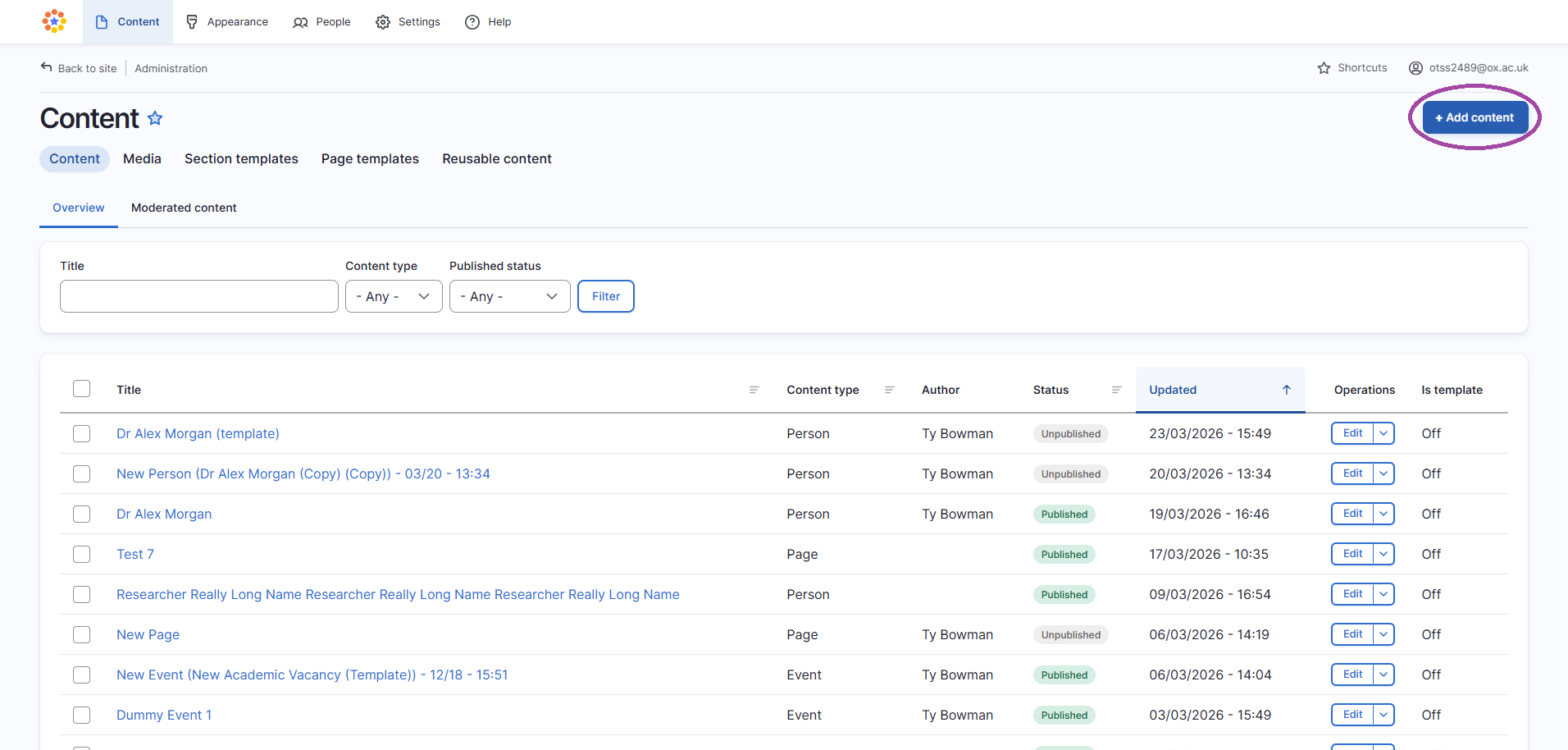Image resolution: width=1568 pixels, height=750 pixels.
Task: Switch to the Media tab
Action: pos(141,158)
